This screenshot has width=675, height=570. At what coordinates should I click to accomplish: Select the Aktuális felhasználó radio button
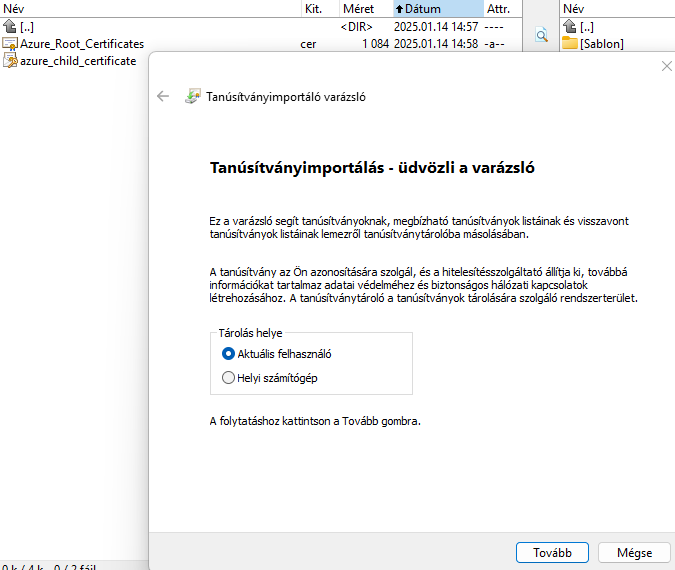pyautogui.click(x=228, y=353)
